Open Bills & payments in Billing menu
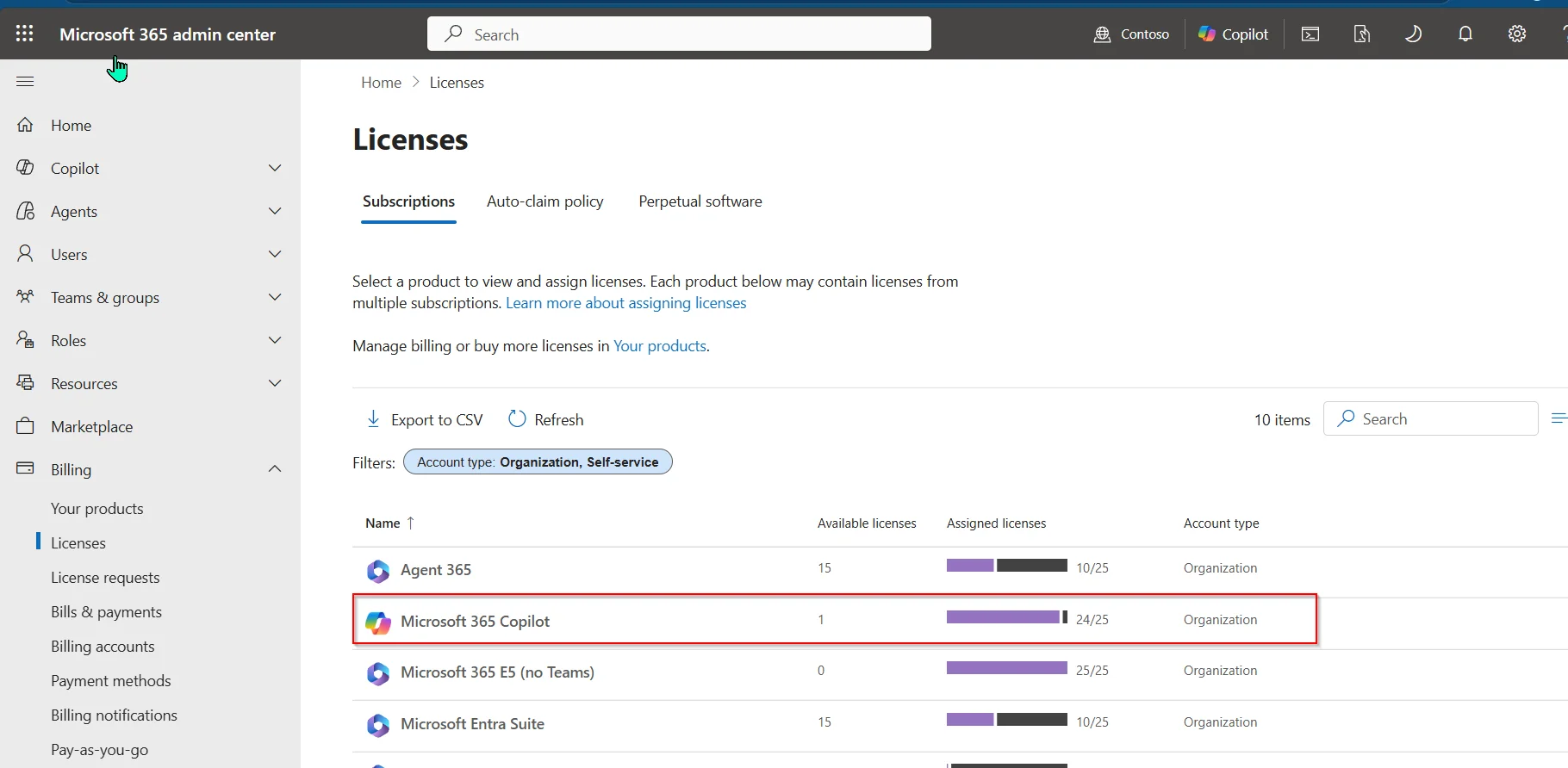 106,612
